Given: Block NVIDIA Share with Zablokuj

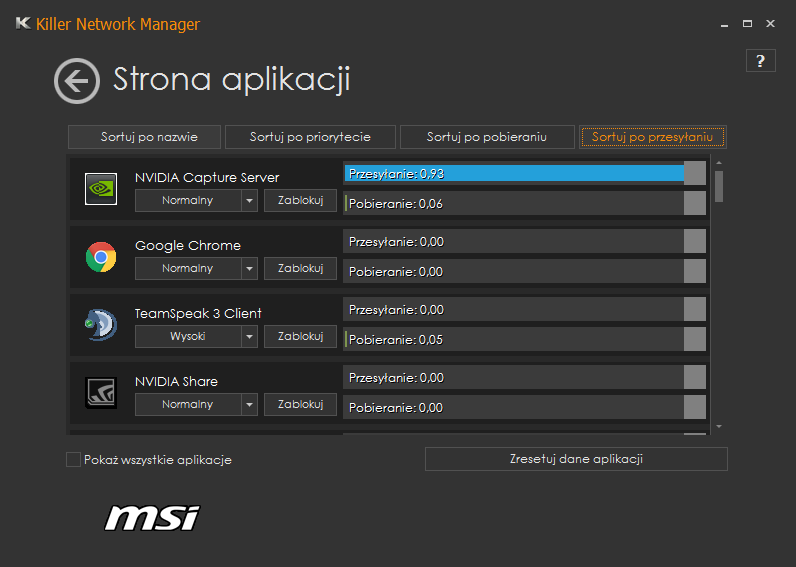Looking at the screenshot, I should [x=301, y=405].
